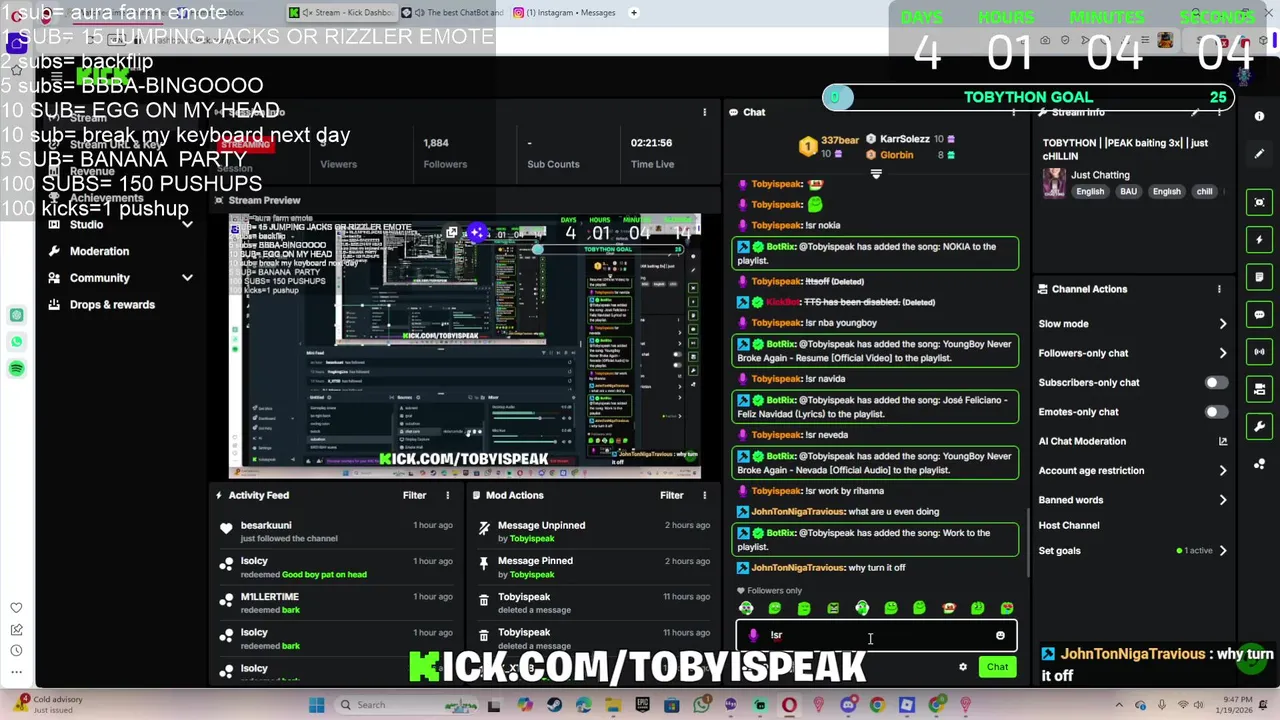Click the info icon in right sidebar
The height and width of the screenshot is (720, 1280).
(1259, 116)
